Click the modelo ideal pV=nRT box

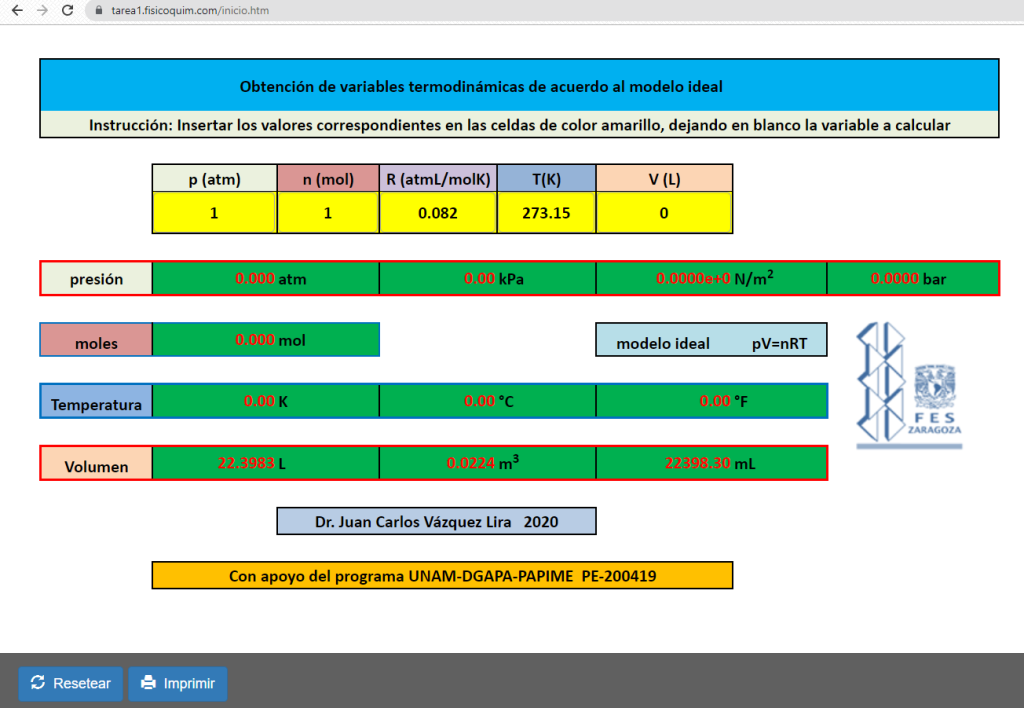711,342
